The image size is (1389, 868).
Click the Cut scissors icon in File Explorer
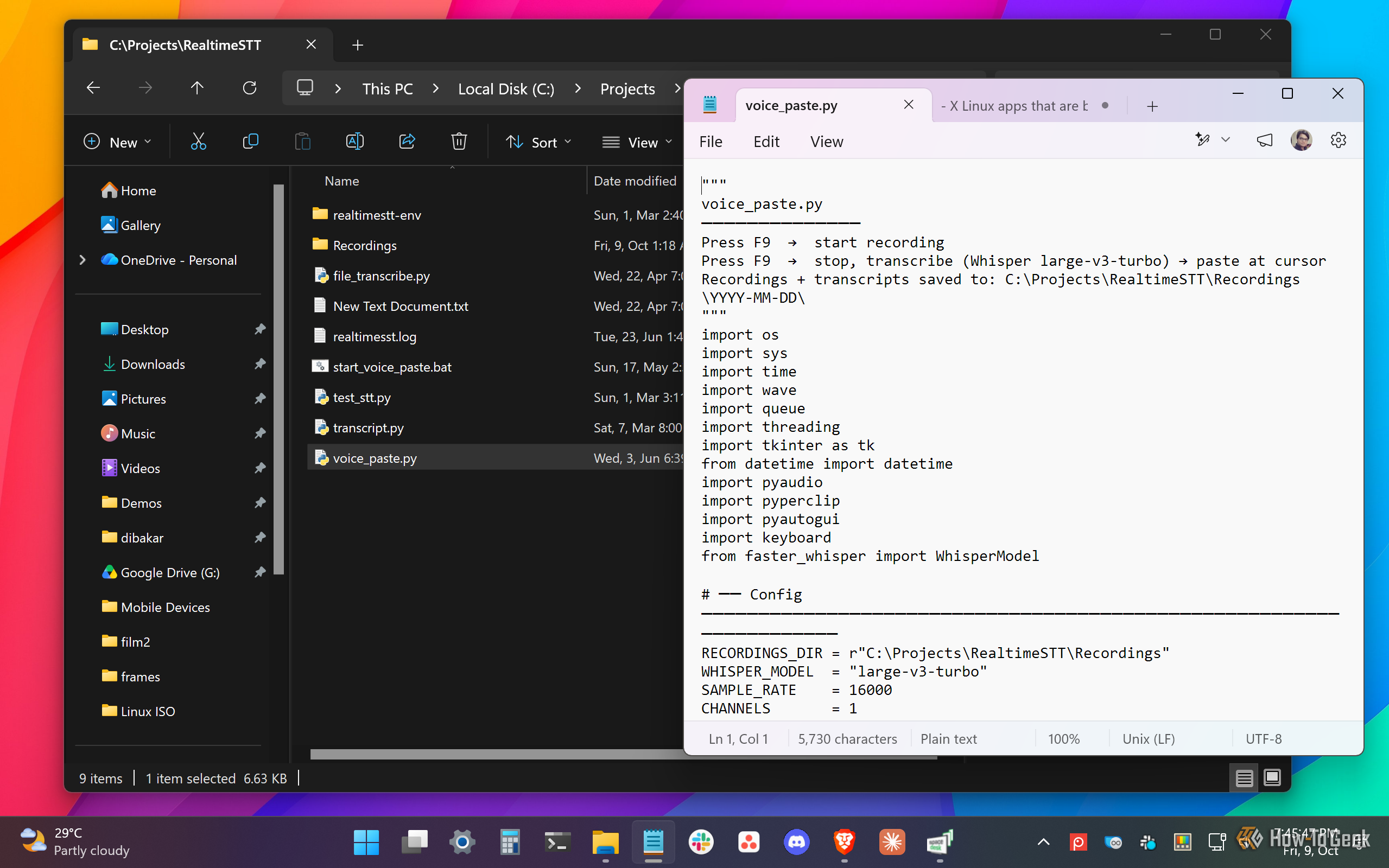(x=199, y=142)
